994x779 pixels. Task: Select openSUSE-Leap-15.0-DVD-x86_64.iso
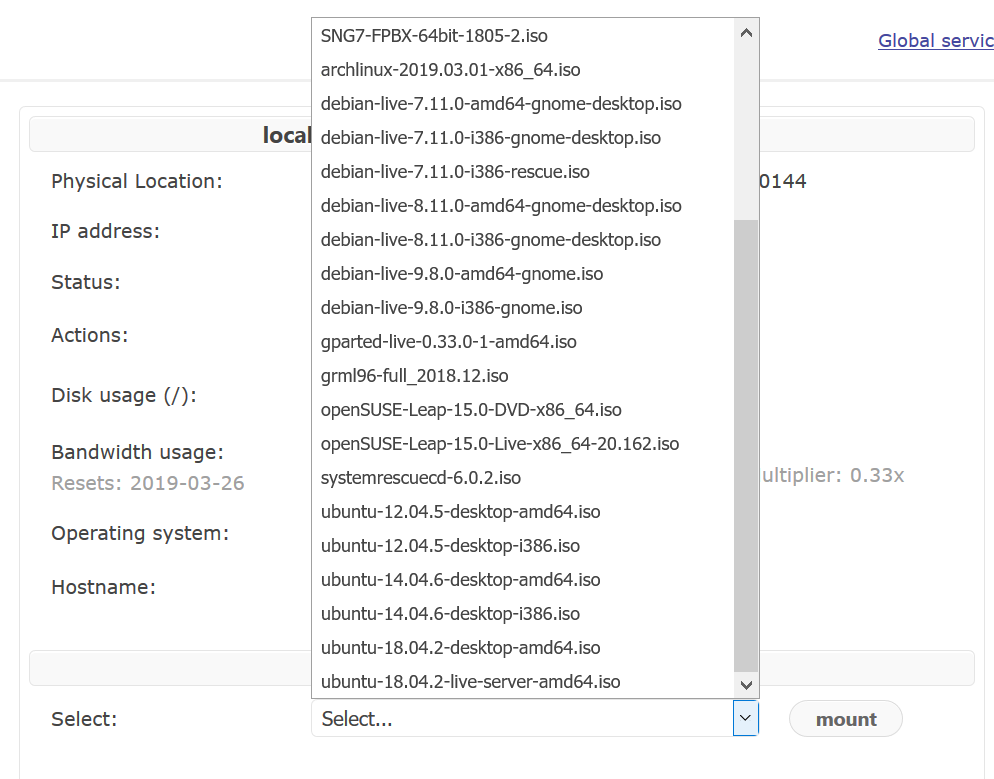click(523, 409)
